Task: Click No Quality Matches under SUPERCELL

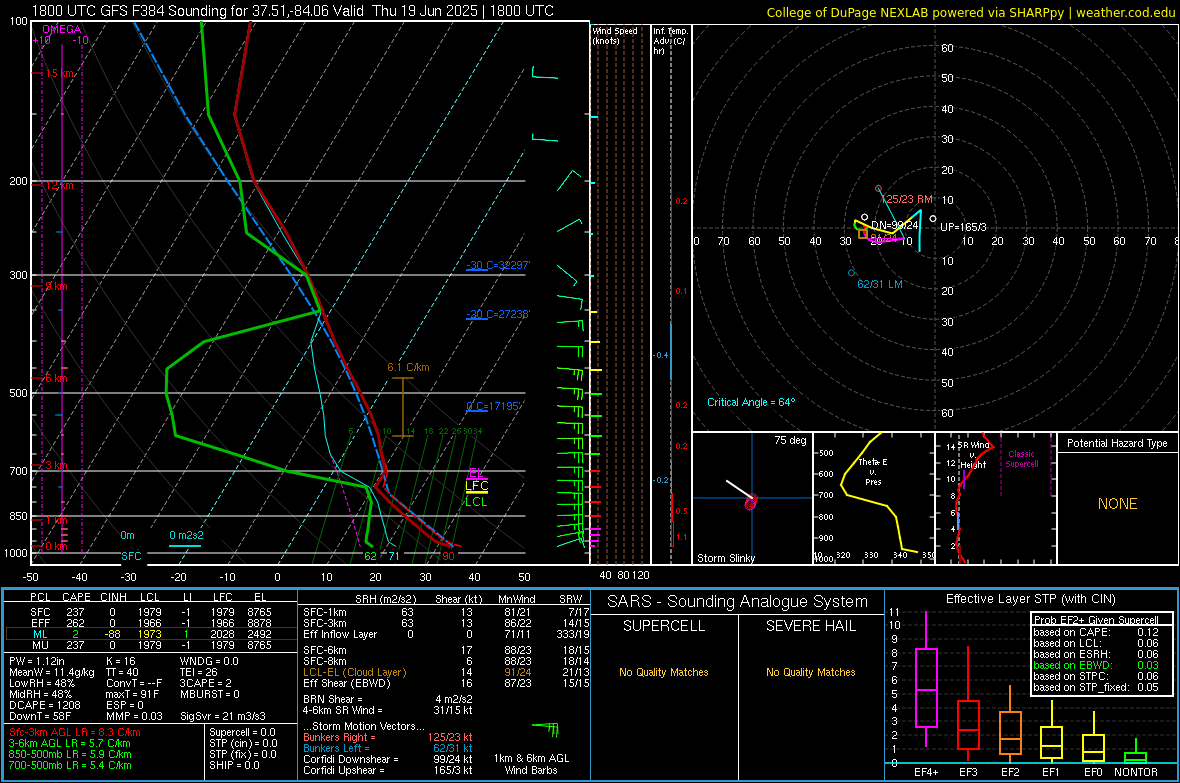Action: pyautogui.click(x=664, y=672)
